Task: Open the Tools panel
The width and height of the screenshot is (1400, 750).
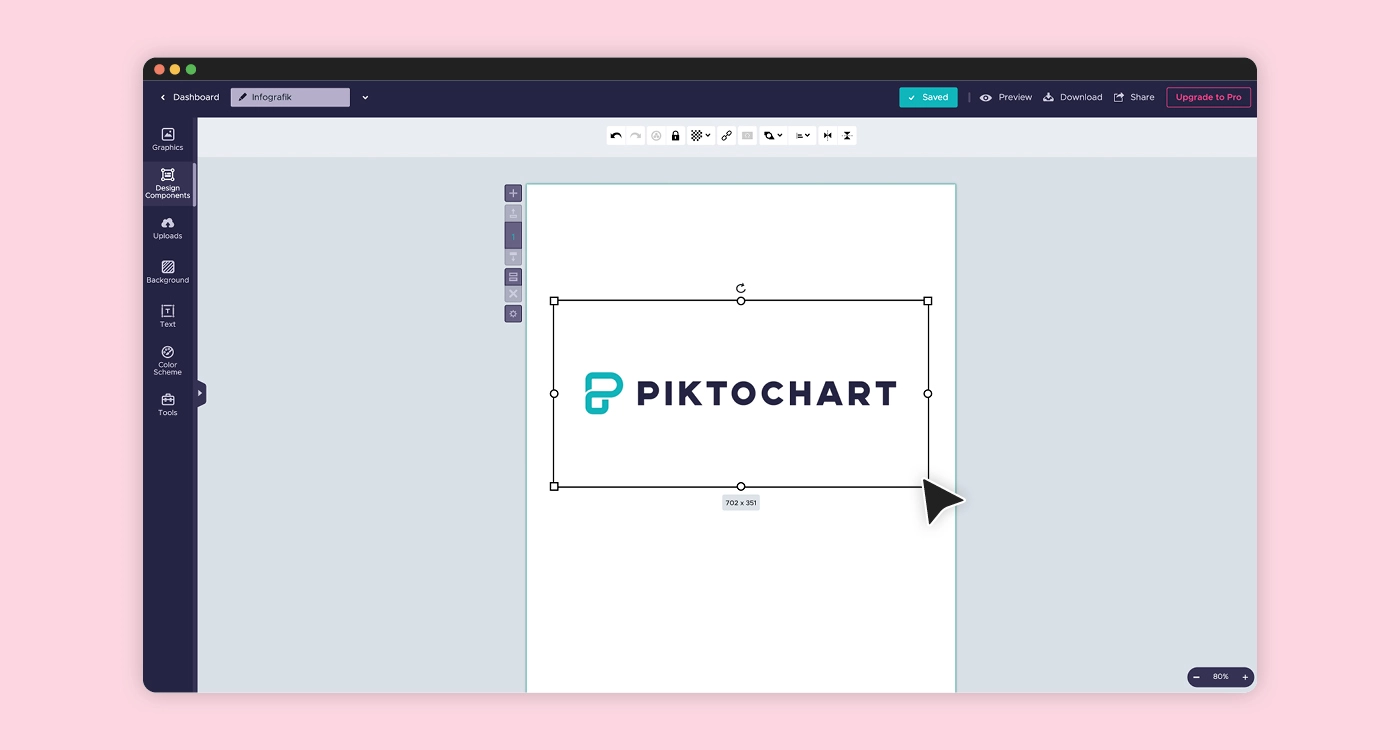Action: pyautogui.click(x=168, y=404)
